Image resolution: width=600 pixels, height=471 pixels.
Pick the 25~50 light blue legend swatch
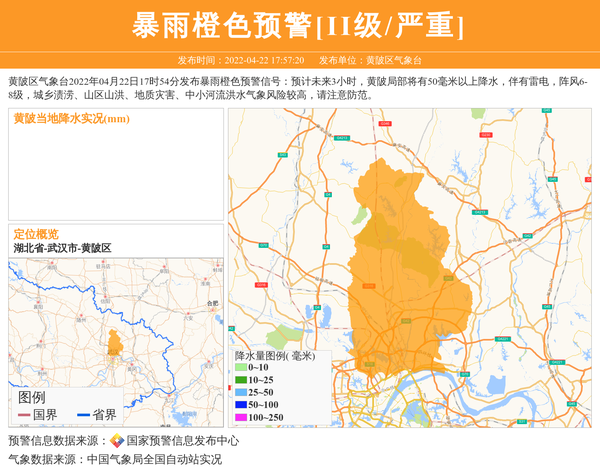click(241, 392)
